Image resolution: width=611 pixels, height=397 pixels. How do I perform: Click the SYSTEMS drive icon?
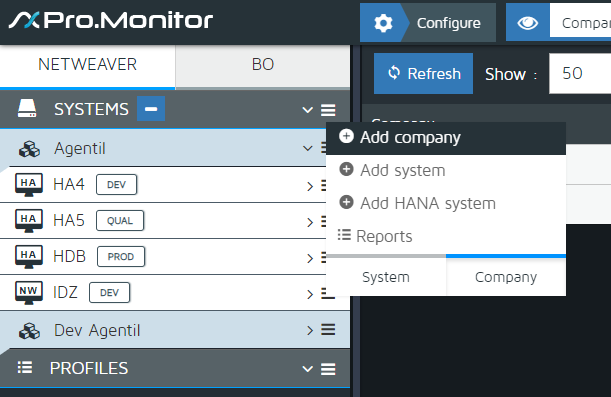tap(27, 109)
